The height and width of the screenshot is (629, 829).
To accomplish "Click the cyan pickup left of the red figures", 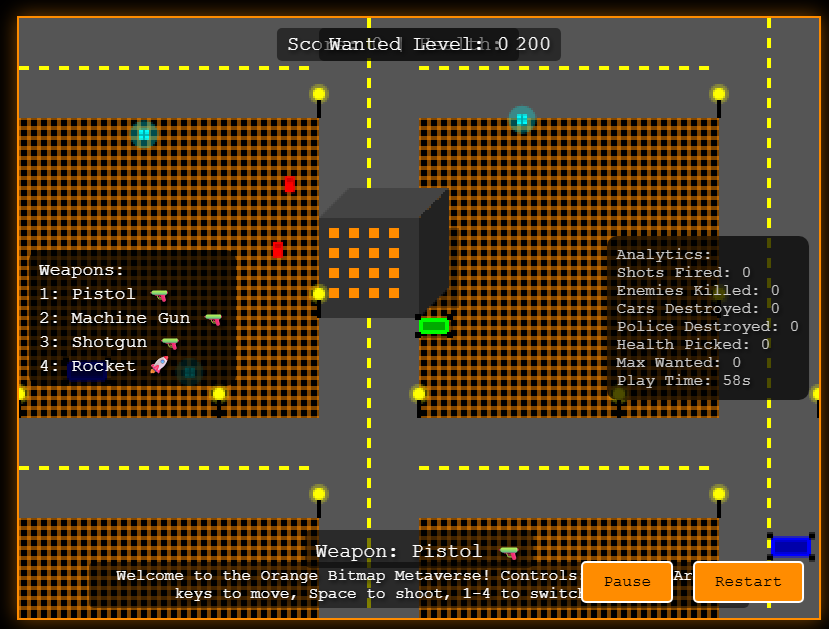I will tap(144, 133).
